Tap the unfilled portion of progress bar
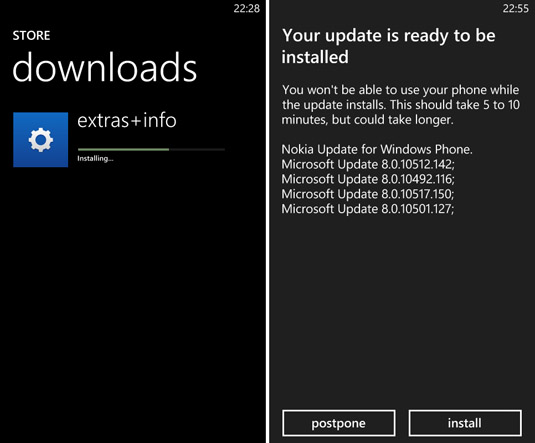This screenshot has height=443, width=535. pyautogui.click(x=197, y=149)
